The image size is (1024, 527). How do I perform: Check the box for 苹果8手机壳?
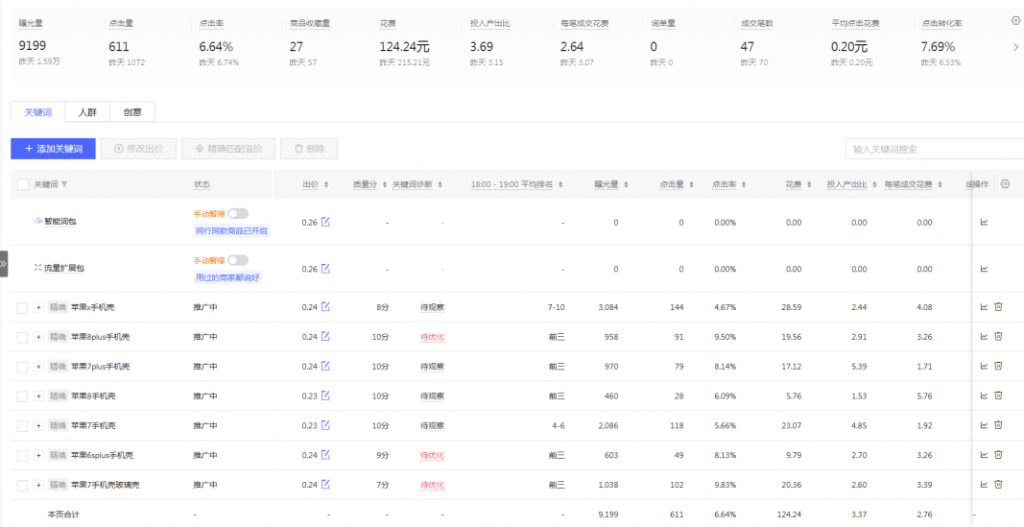22,396
